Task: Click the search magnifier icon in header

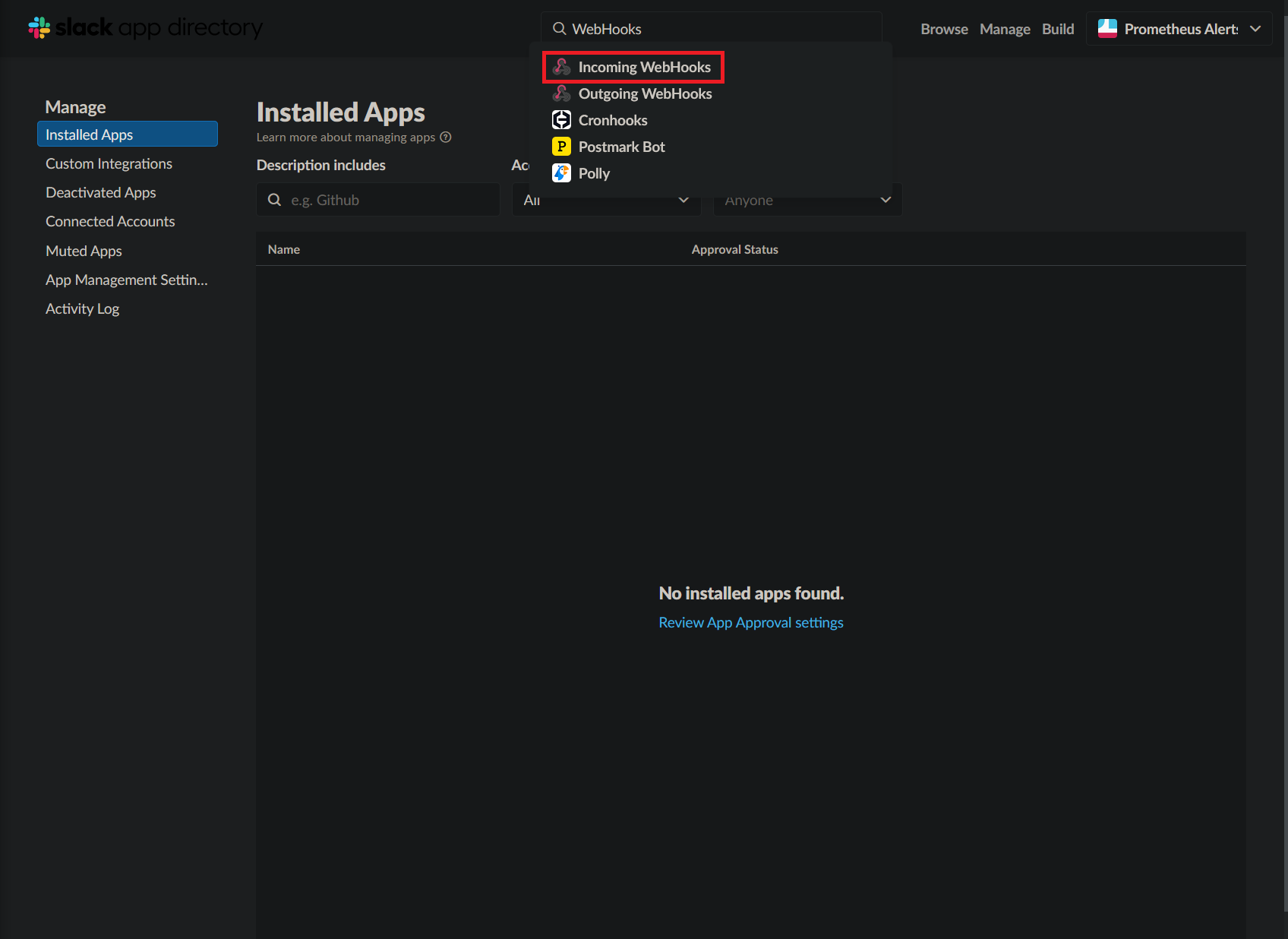Action: (x=560, y=29)
